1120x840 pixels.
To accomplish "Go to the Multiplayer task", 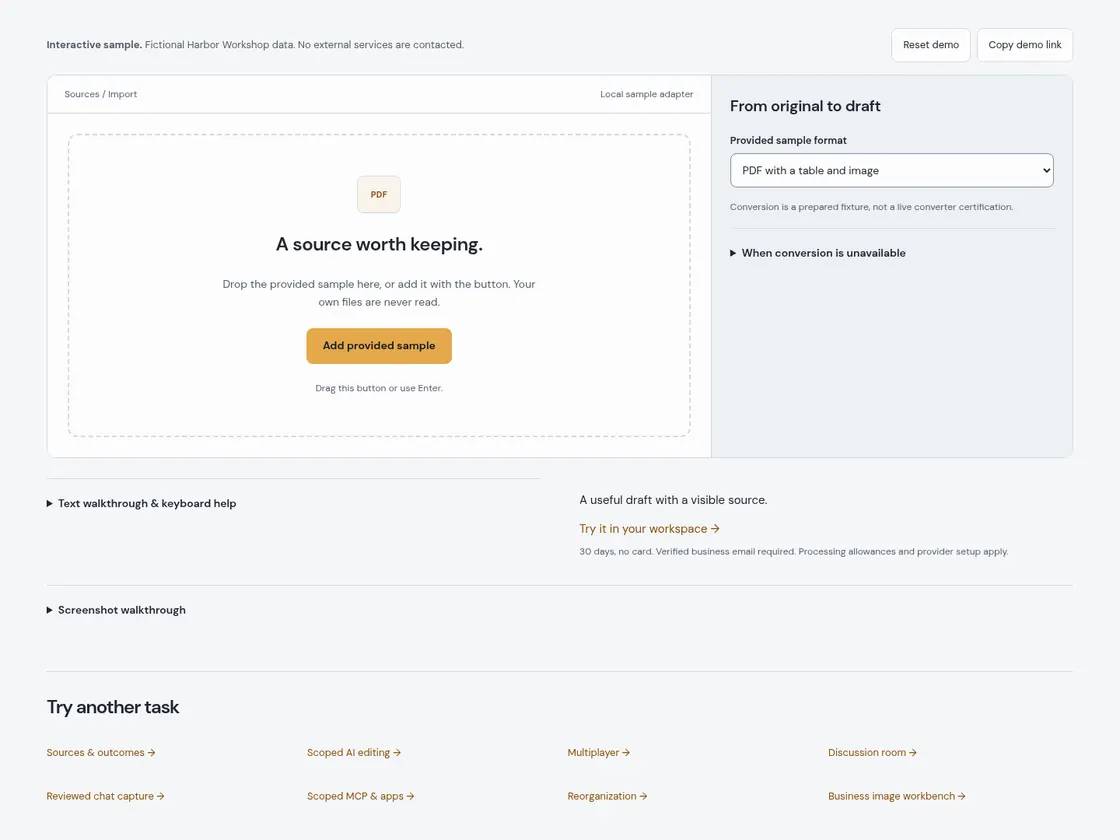I will (599, 753).
